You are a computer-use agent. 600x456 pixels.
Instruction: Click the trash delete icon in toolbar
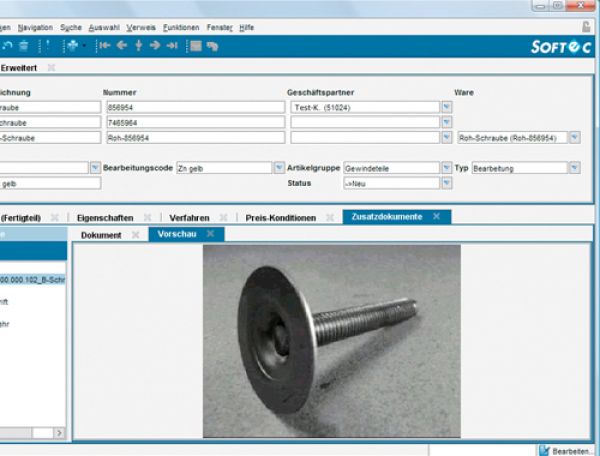click(23, 46)
